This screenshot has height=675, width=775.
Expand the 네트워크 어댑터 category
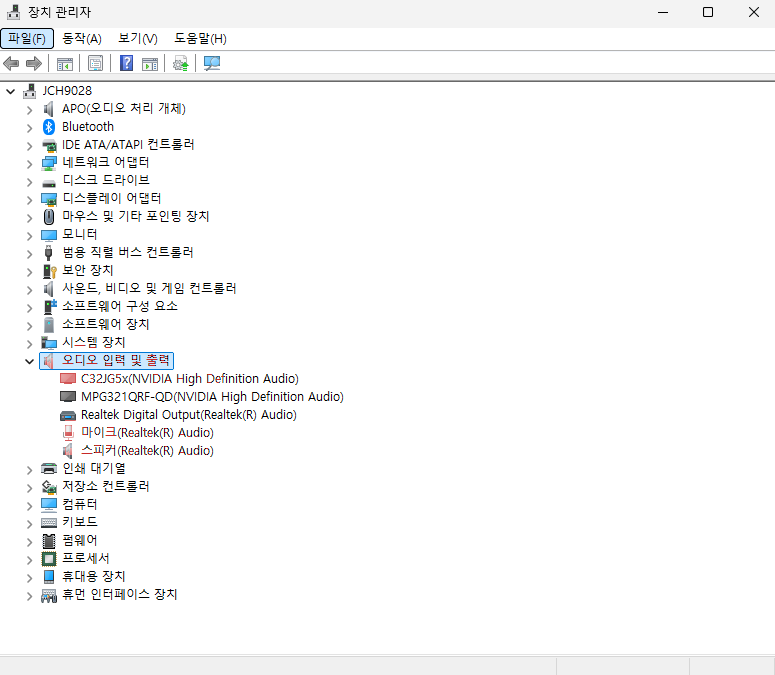click(30, 164)
